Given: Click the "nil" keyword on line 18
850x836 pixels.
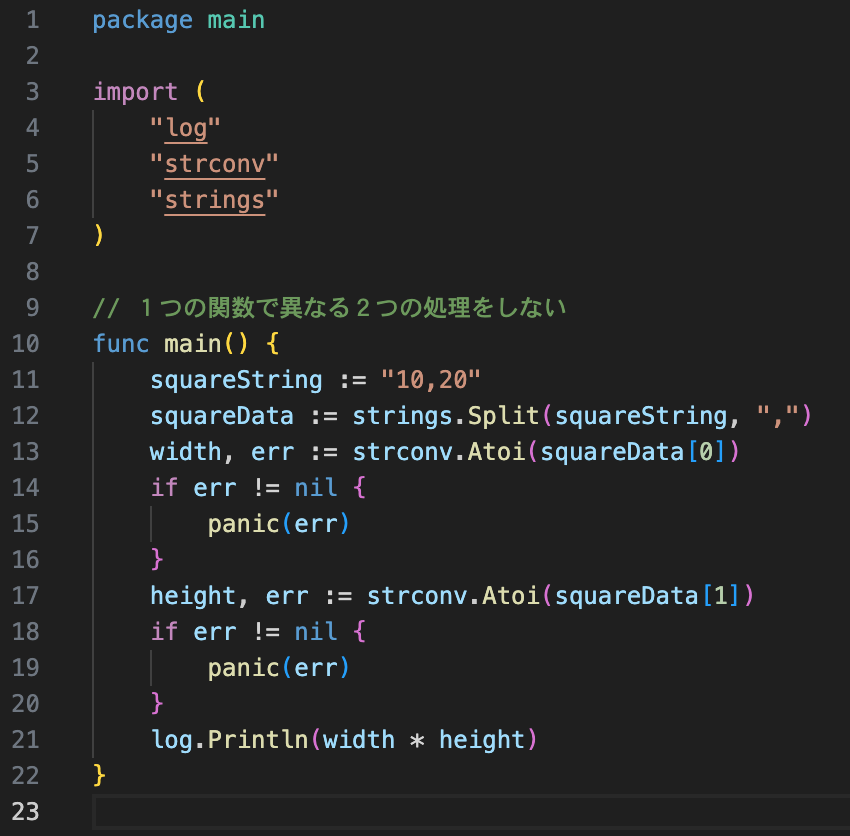Looking at the screenshot, I should tap(316, 632).
